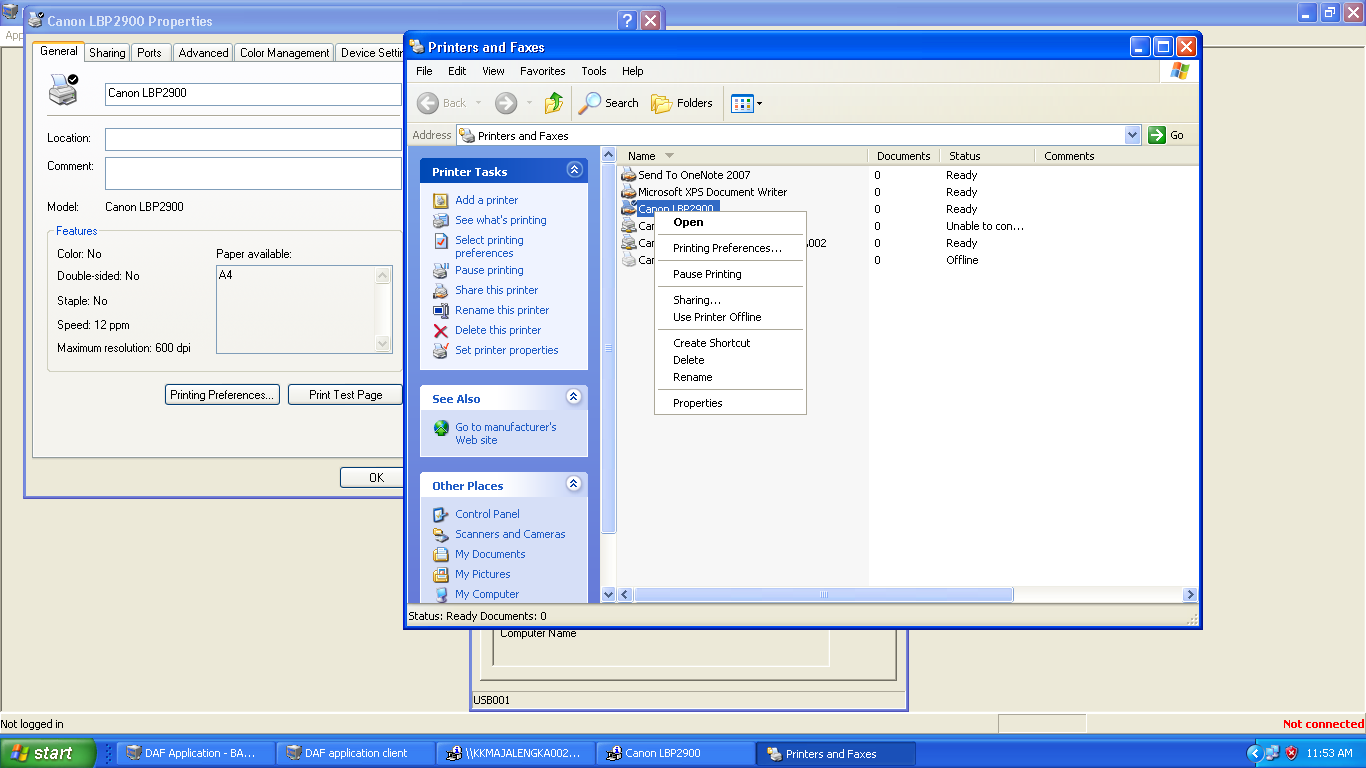Choose Rename in the context menu
The image size is (1366, 768).
coord(730,377)
